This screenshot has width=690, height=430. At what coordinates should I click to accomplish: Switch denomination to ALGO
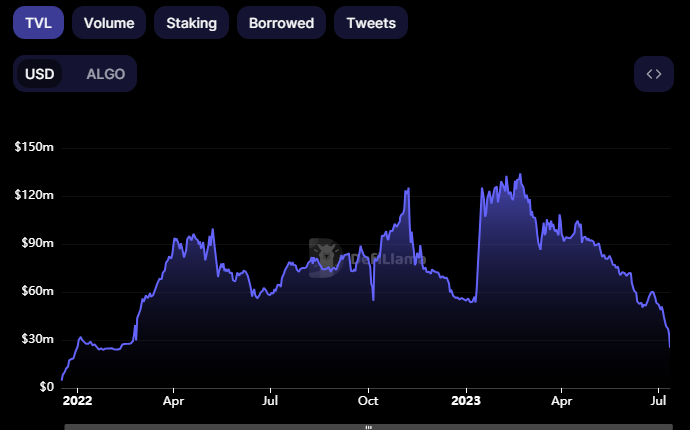(106, 74)
